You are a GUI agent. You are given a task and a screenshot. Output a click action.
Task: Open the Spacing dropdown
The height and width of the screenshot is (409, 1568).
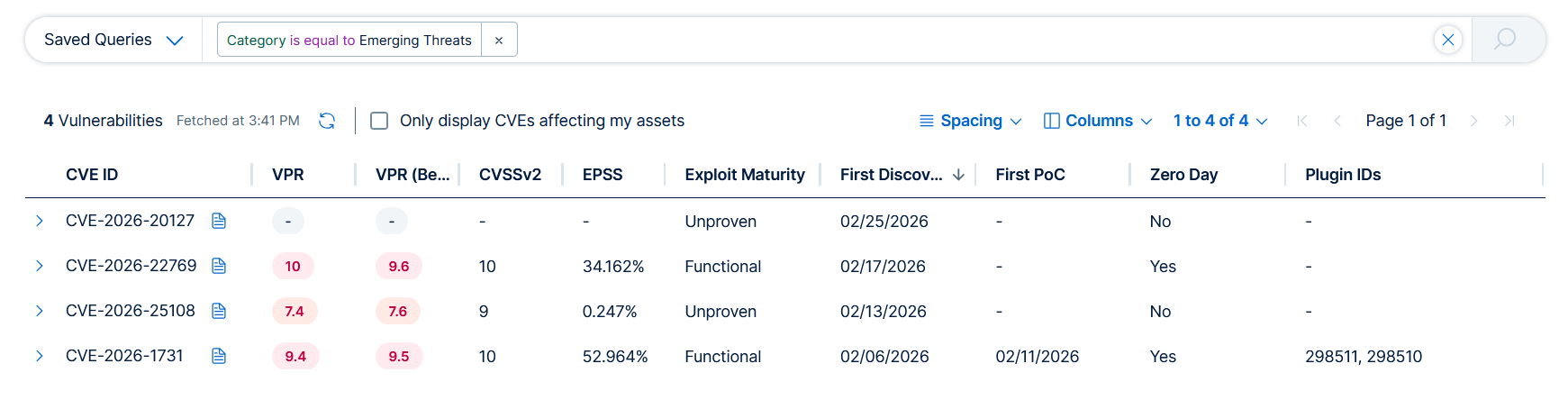point(970,121)
